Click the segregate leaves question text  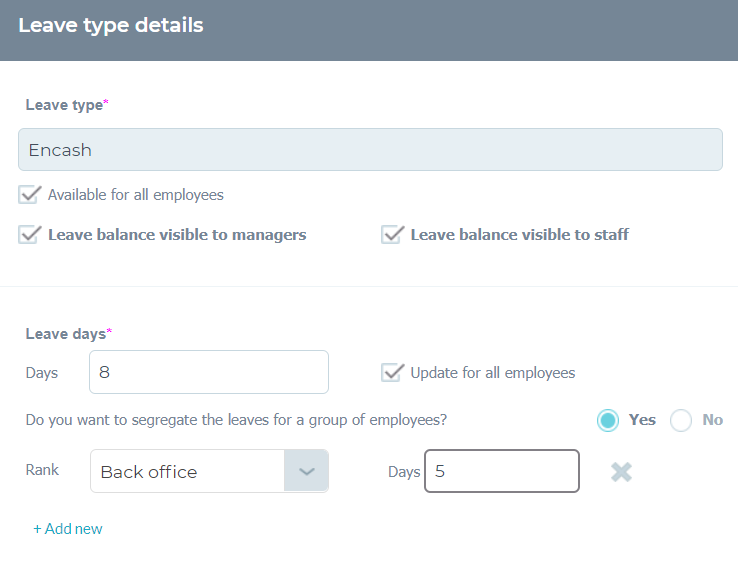(x=236, y=420)
